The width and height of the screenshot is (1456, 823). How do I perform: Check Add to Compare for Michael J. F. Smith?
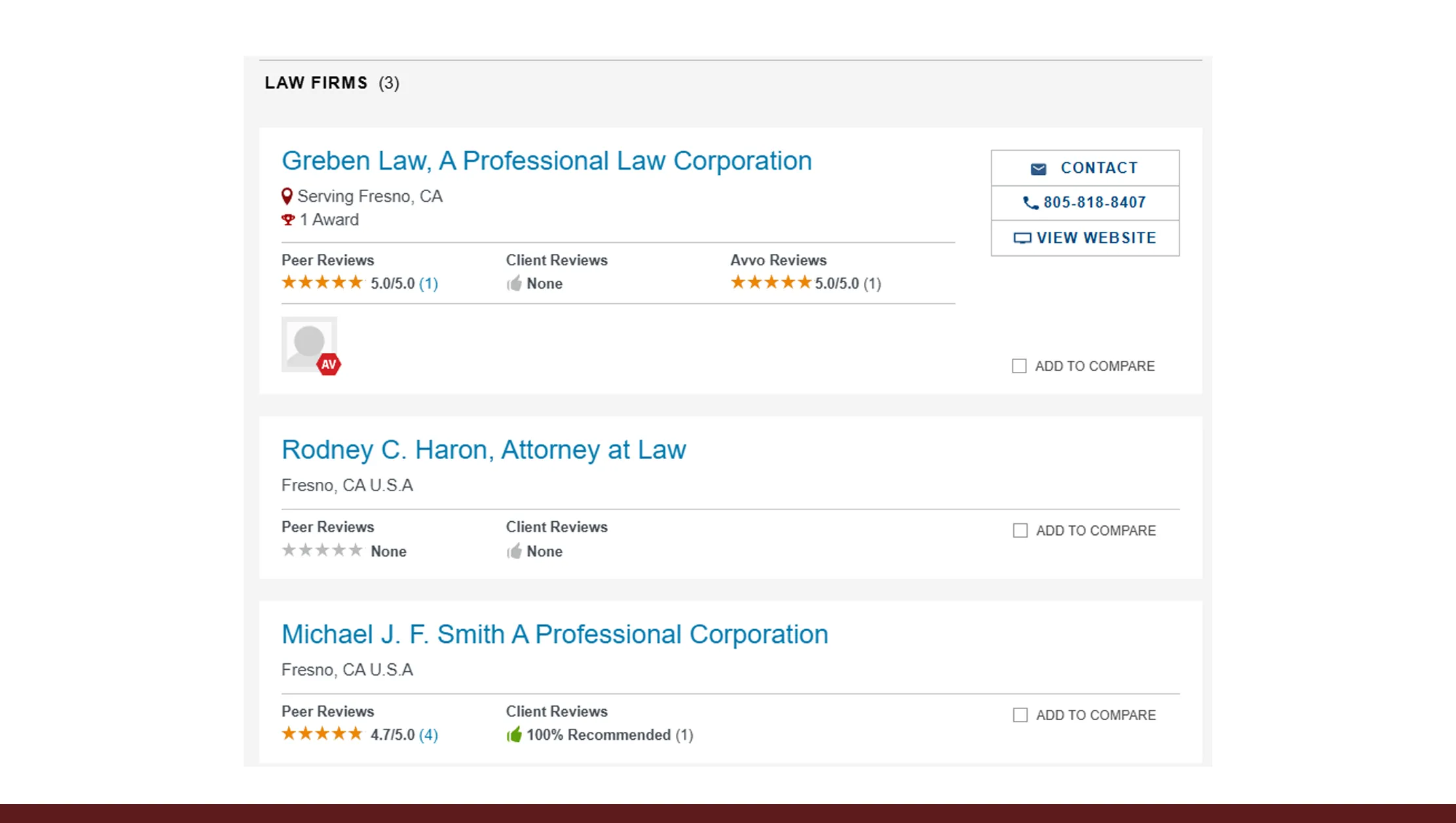point(1020,715)
